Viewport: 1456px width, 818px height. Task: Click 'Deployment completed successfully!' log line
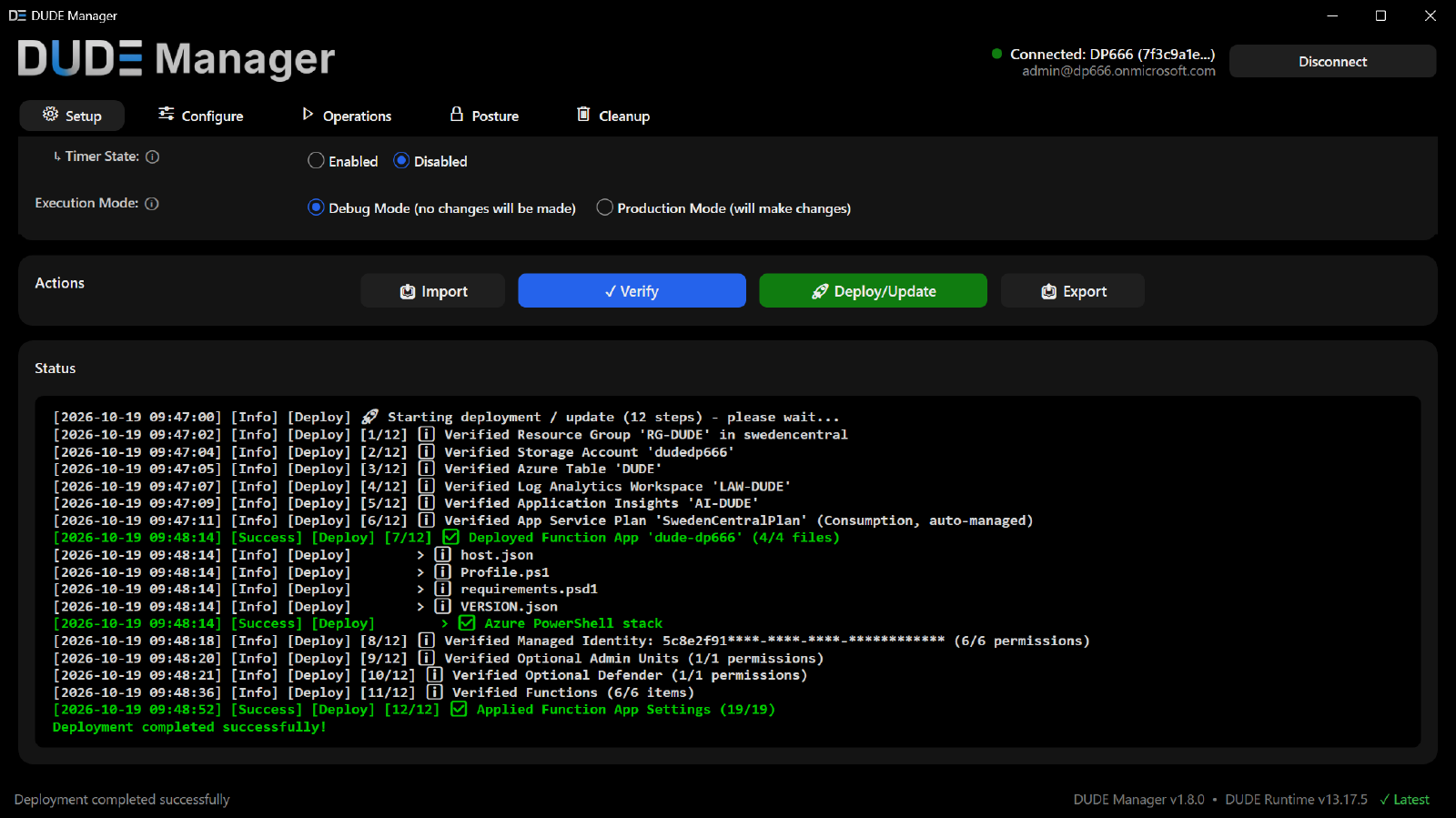point(189,727)
